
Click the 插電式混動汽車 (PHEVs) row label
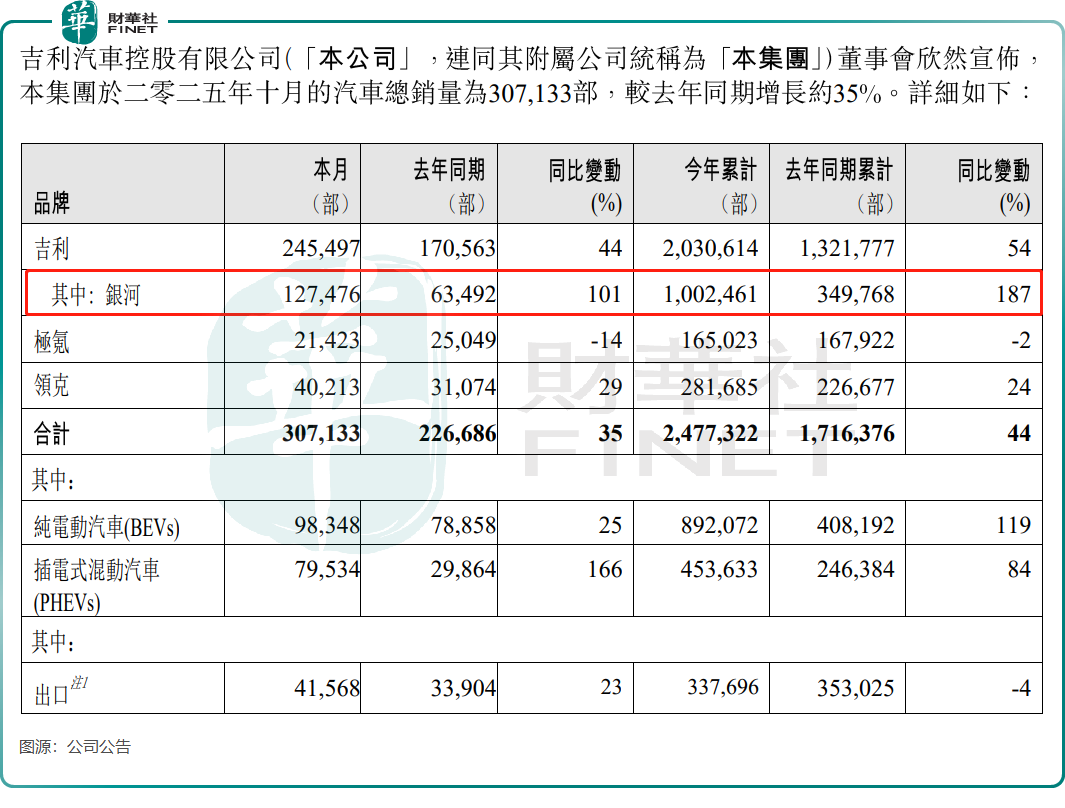tap(97, 585)
